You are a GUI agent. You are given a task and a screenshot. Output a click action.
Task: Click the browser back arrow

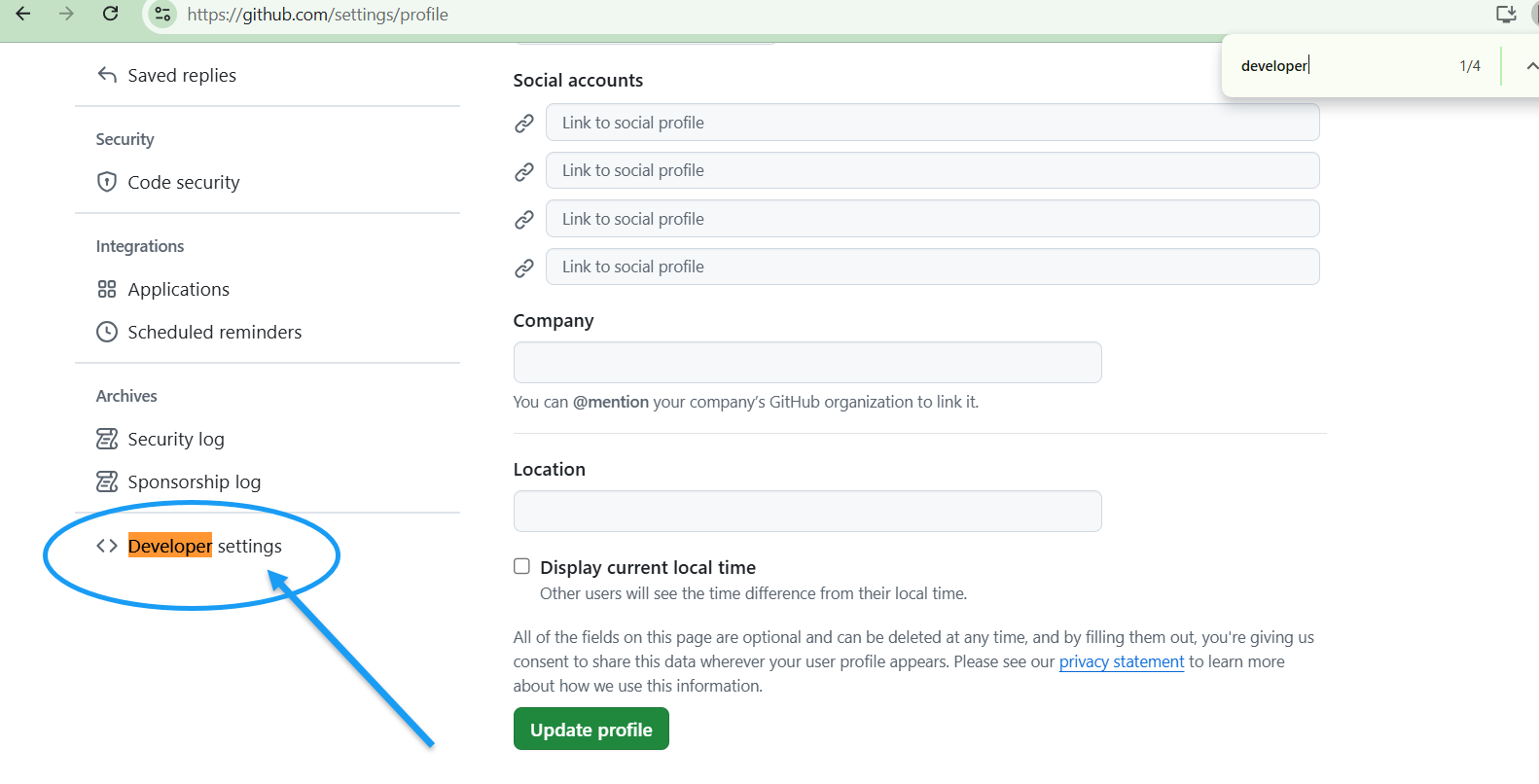tap(23, 14)
